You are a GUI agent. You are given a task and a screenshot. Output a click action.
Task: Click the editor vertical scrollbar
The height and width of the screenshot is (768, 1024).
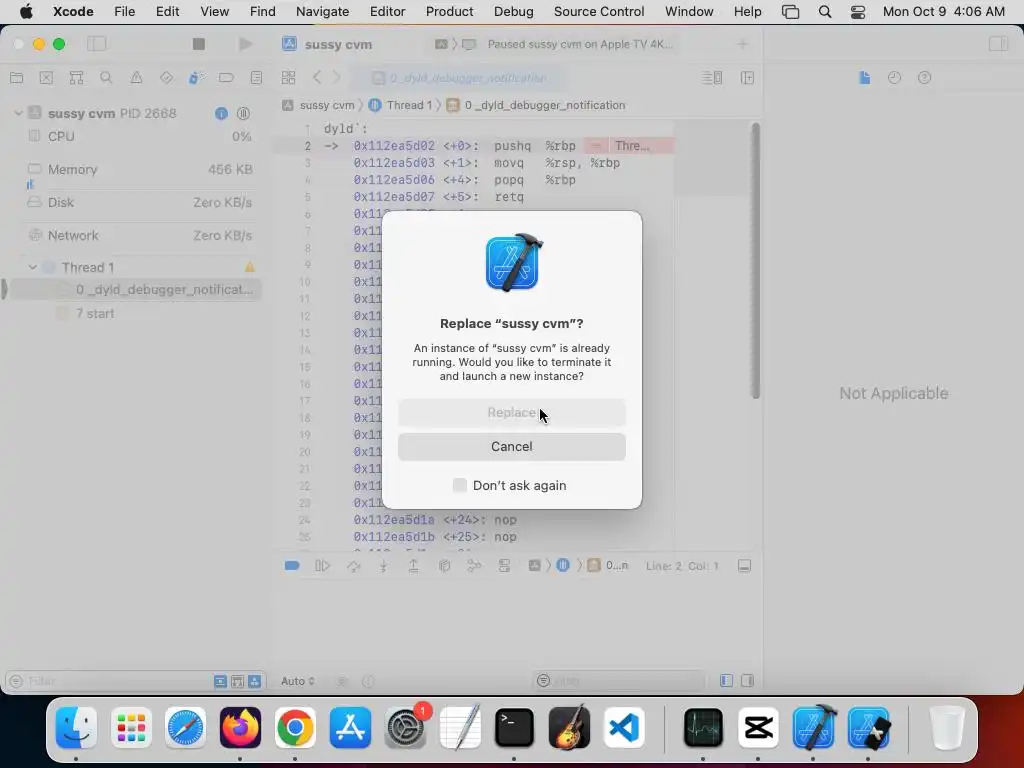point(756,261)
